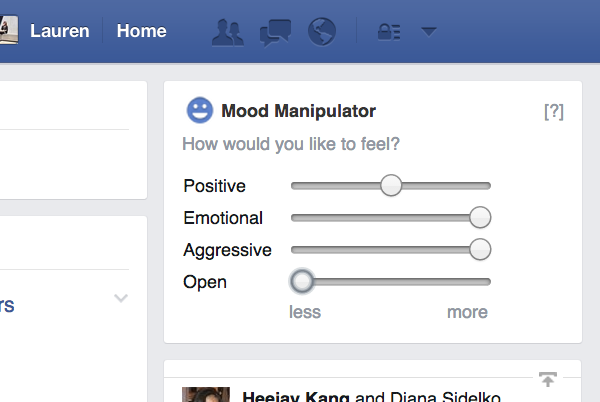Screen dimensions: 600x402
Task: Click the Mood Manipulator smiley icon
Action: tap(200, 111)
